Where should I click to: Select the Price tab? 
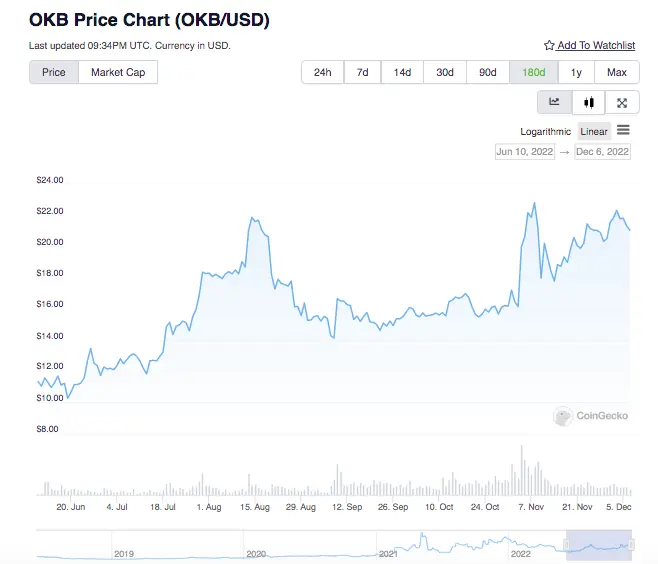point(54,72)
